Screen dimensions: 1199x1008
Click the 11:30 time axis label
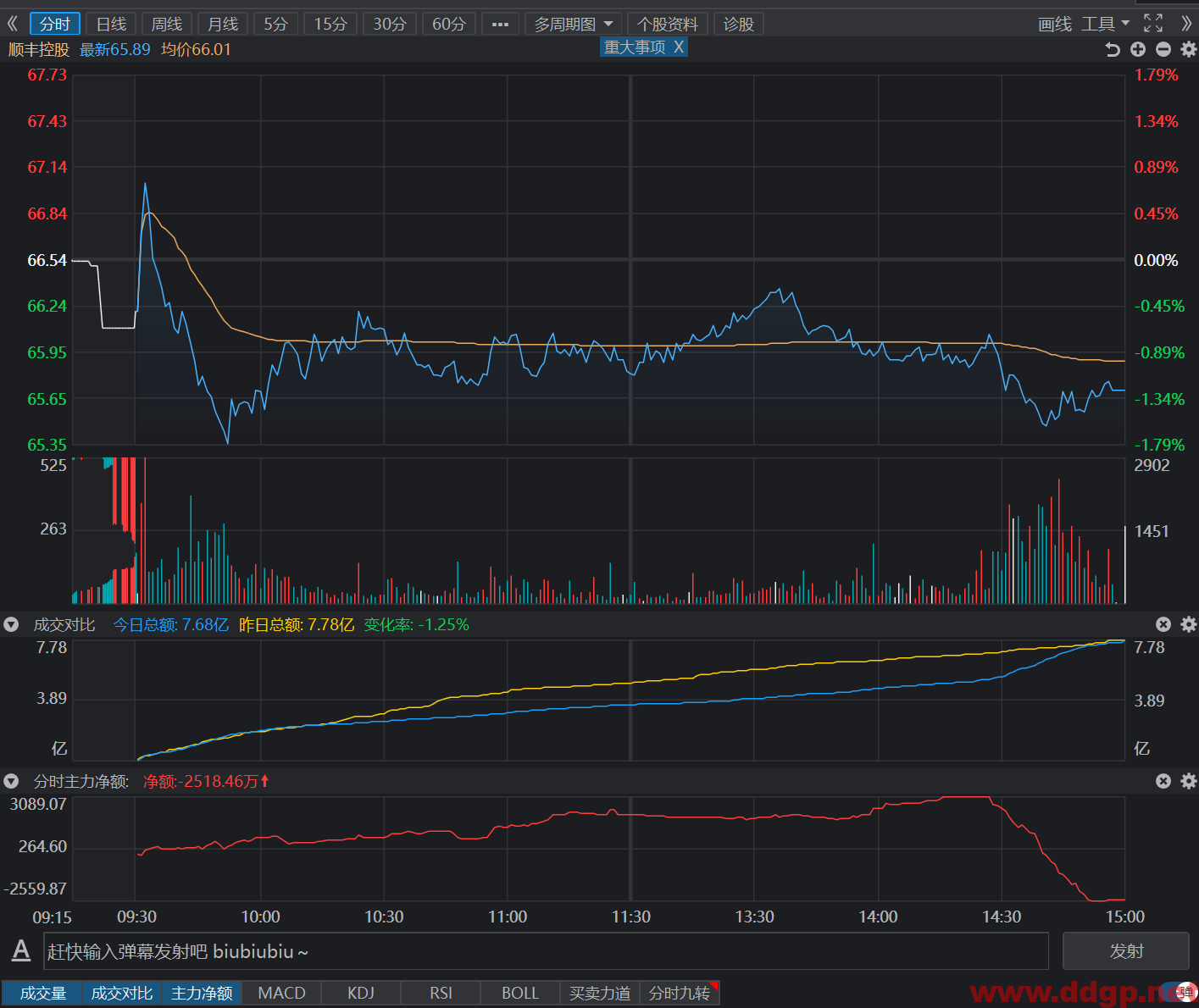pyautogui.click(x=631, y=917)
